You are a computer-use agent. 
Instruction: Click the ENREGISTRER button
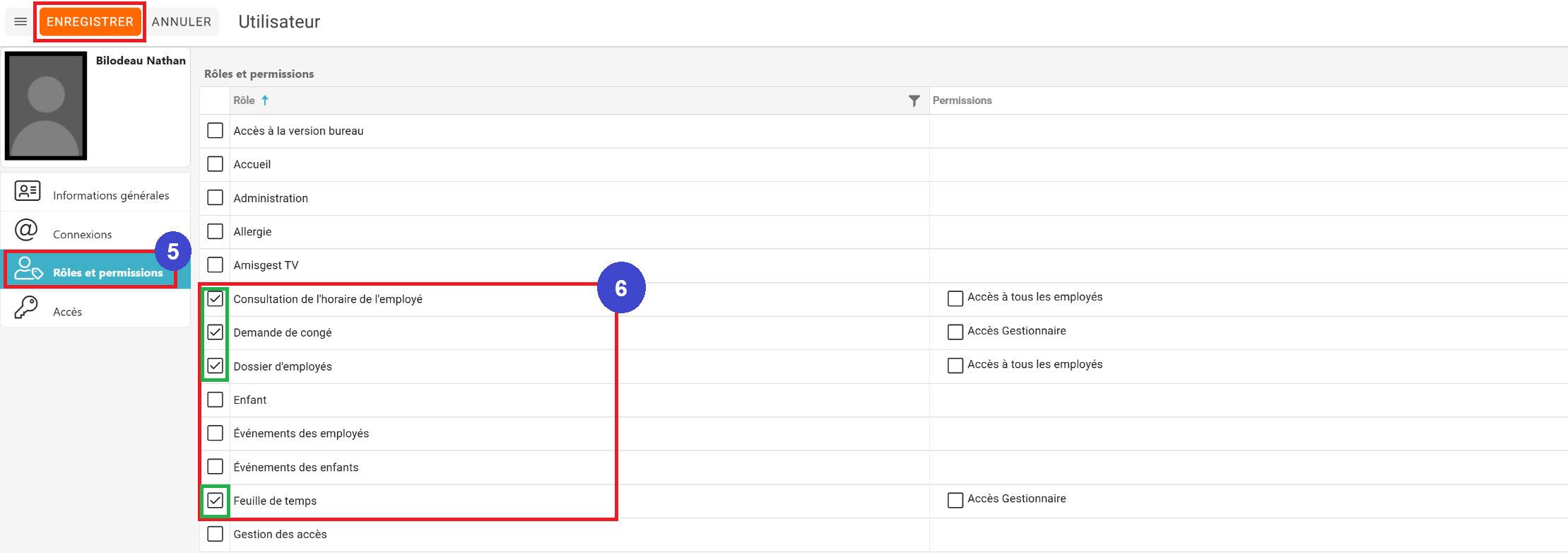click(90, 22)
